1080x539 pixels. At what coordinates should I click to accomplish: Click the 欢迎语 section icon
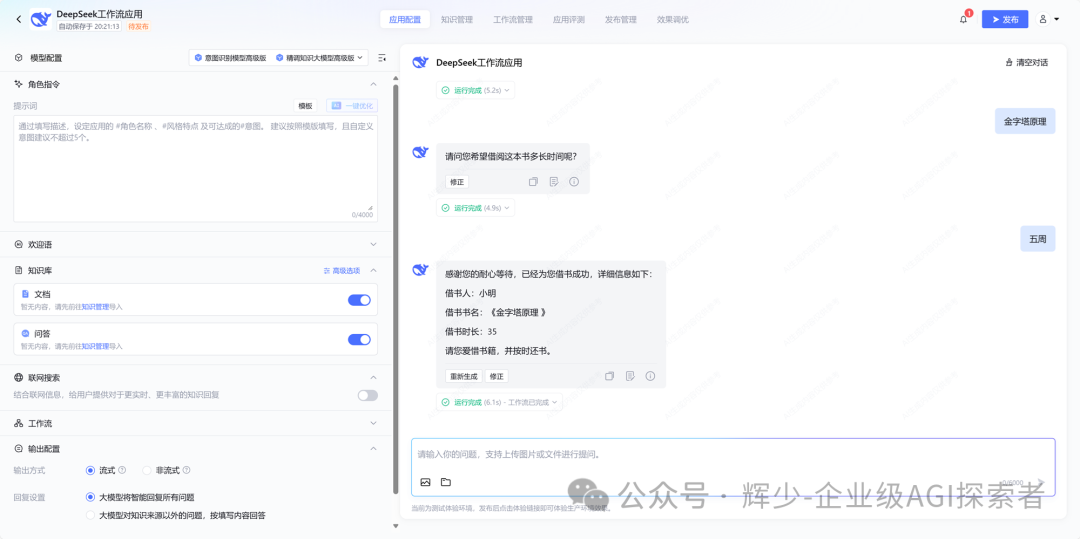click(x=19, y=244)
